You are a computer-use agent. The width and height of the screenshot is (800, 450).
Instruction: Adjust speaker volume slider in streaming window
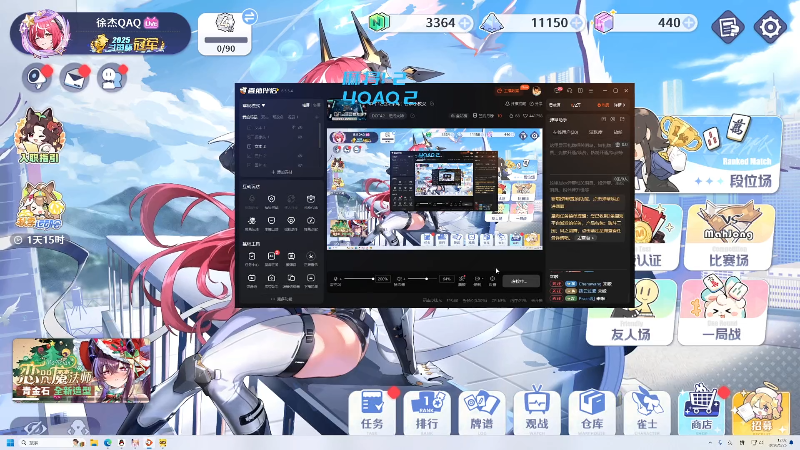[x=423, y=279]
